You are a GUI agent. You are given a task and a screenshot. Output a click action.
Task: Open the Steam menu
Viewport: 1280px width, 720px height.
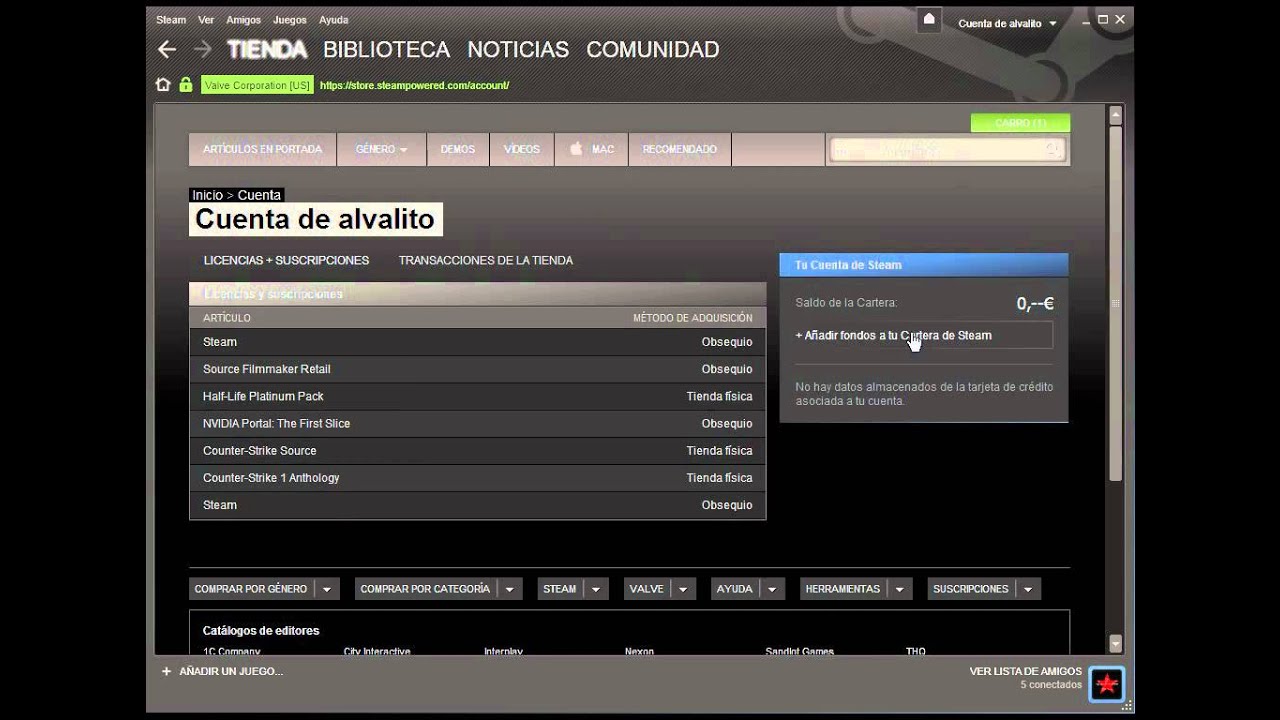click(x=171, y=20)
